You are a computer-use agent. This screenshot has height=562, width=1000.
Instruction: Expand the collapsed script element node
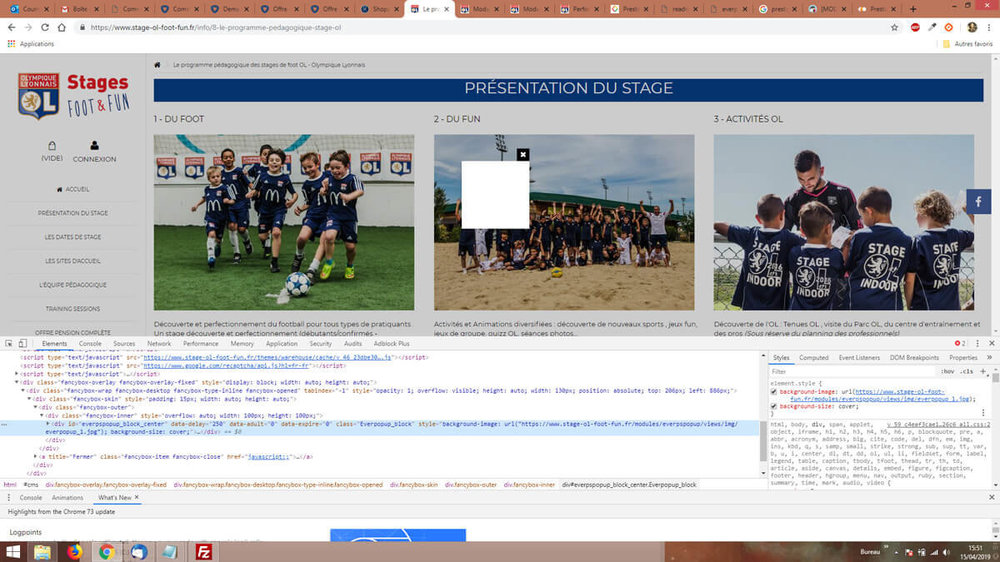[17, 374]
